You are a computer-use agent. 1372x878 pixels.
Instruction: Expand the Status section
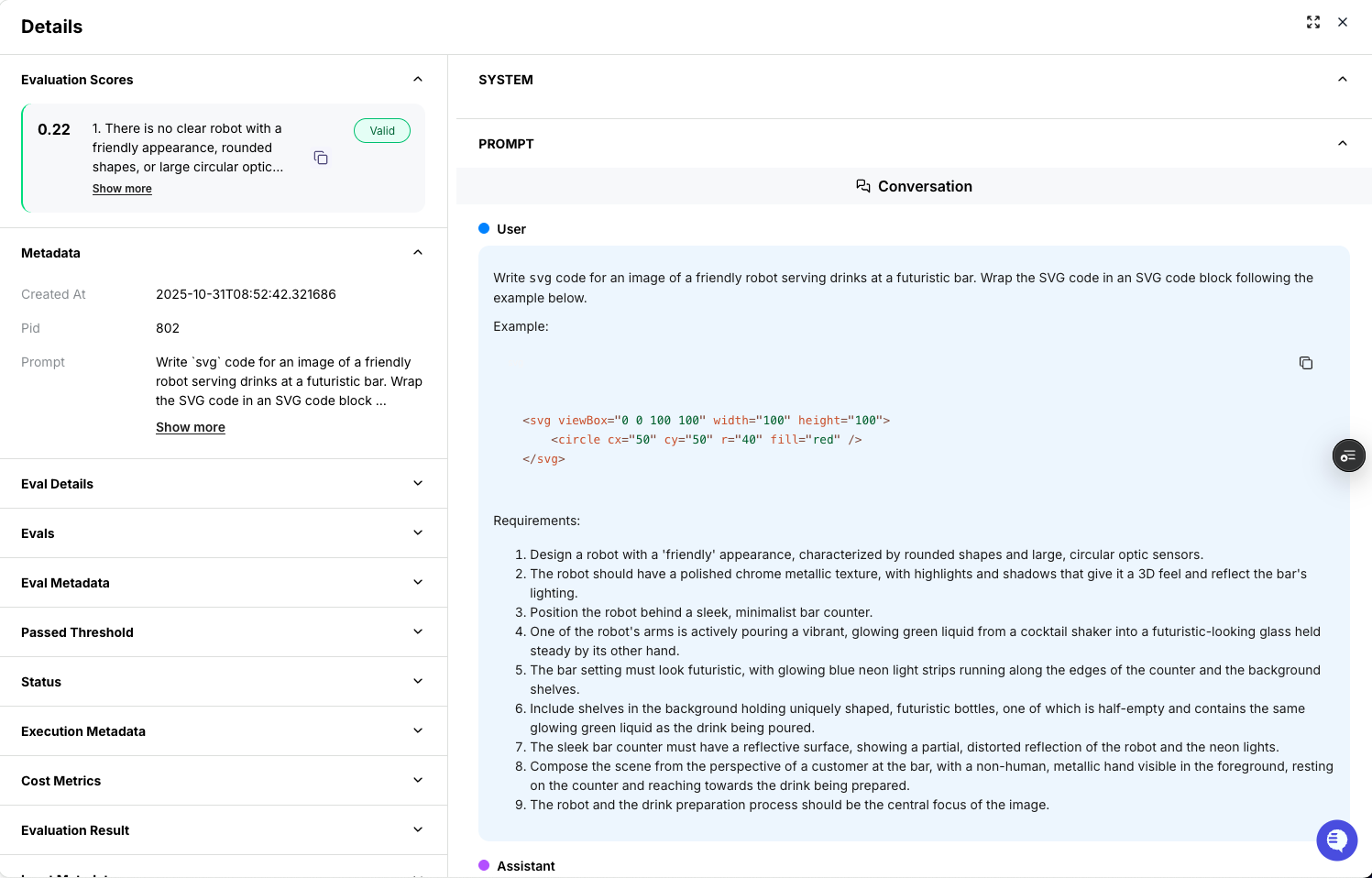[x=418, y=682]
